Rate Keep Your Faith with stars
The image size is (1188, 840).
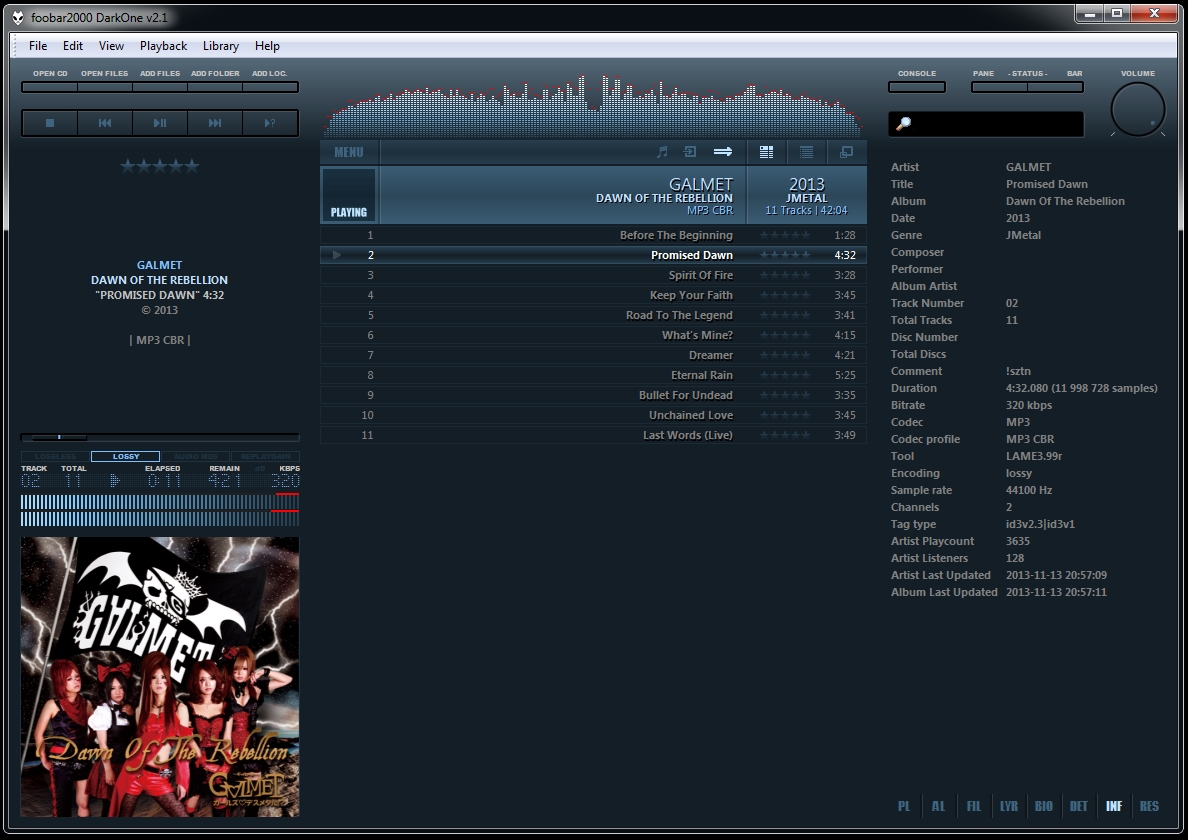click(x=785, y=295)
